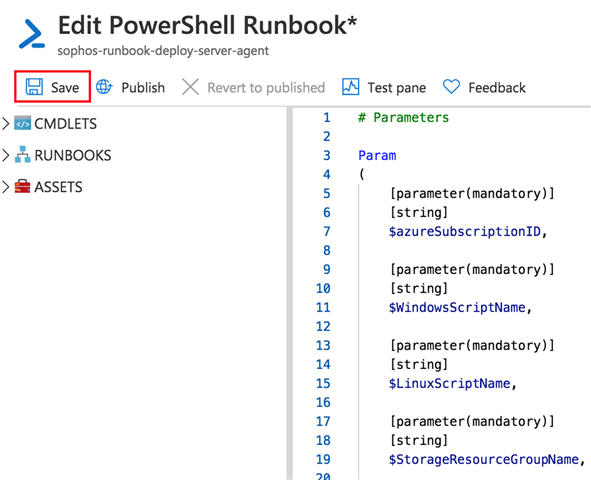Screen dimensions: 591x480
Task: Click the Save floppy disk icon
Action: (x=34, y=87)
